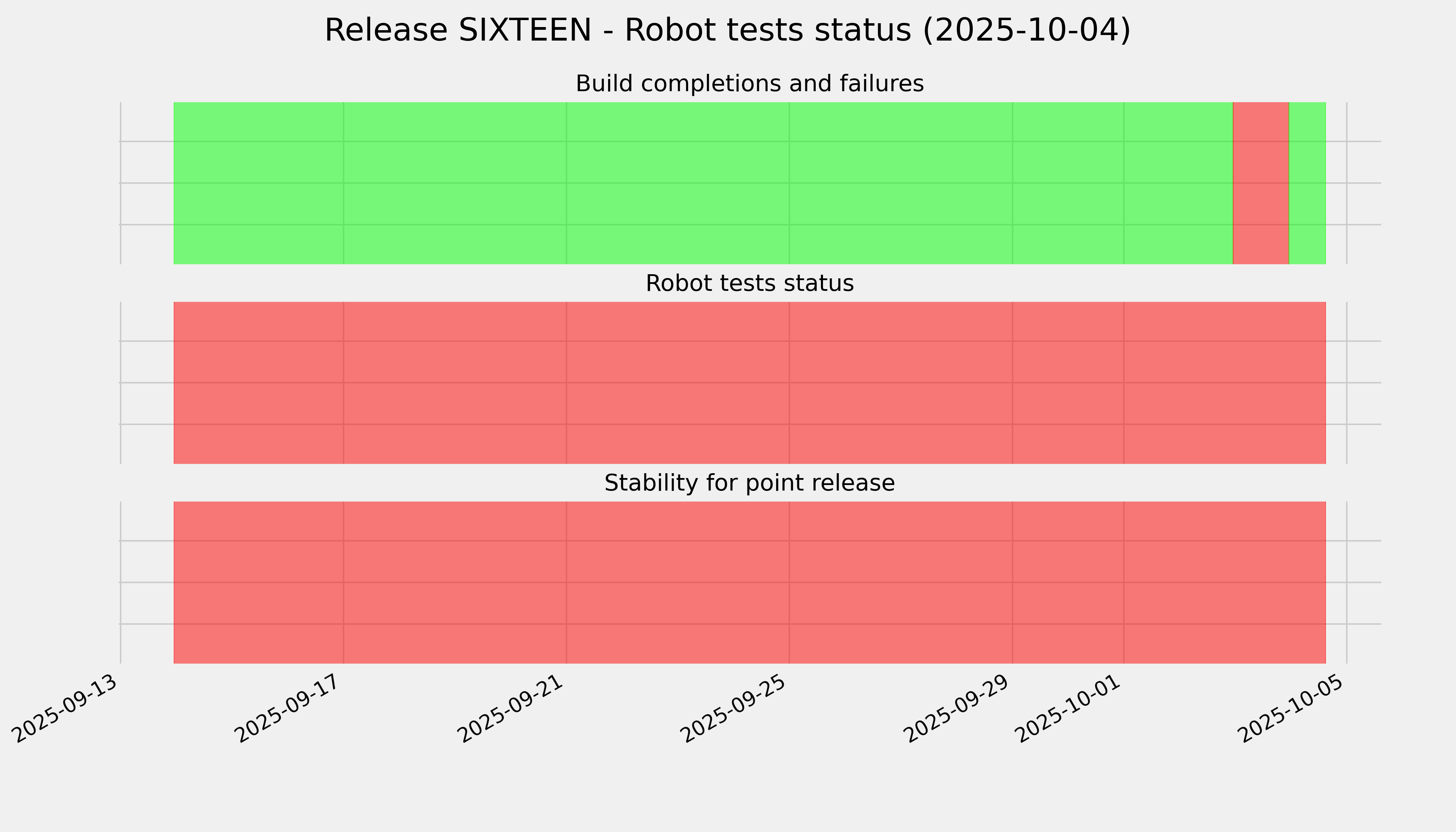Click the 2025-09-29 x-axis date label

[960, 708]
